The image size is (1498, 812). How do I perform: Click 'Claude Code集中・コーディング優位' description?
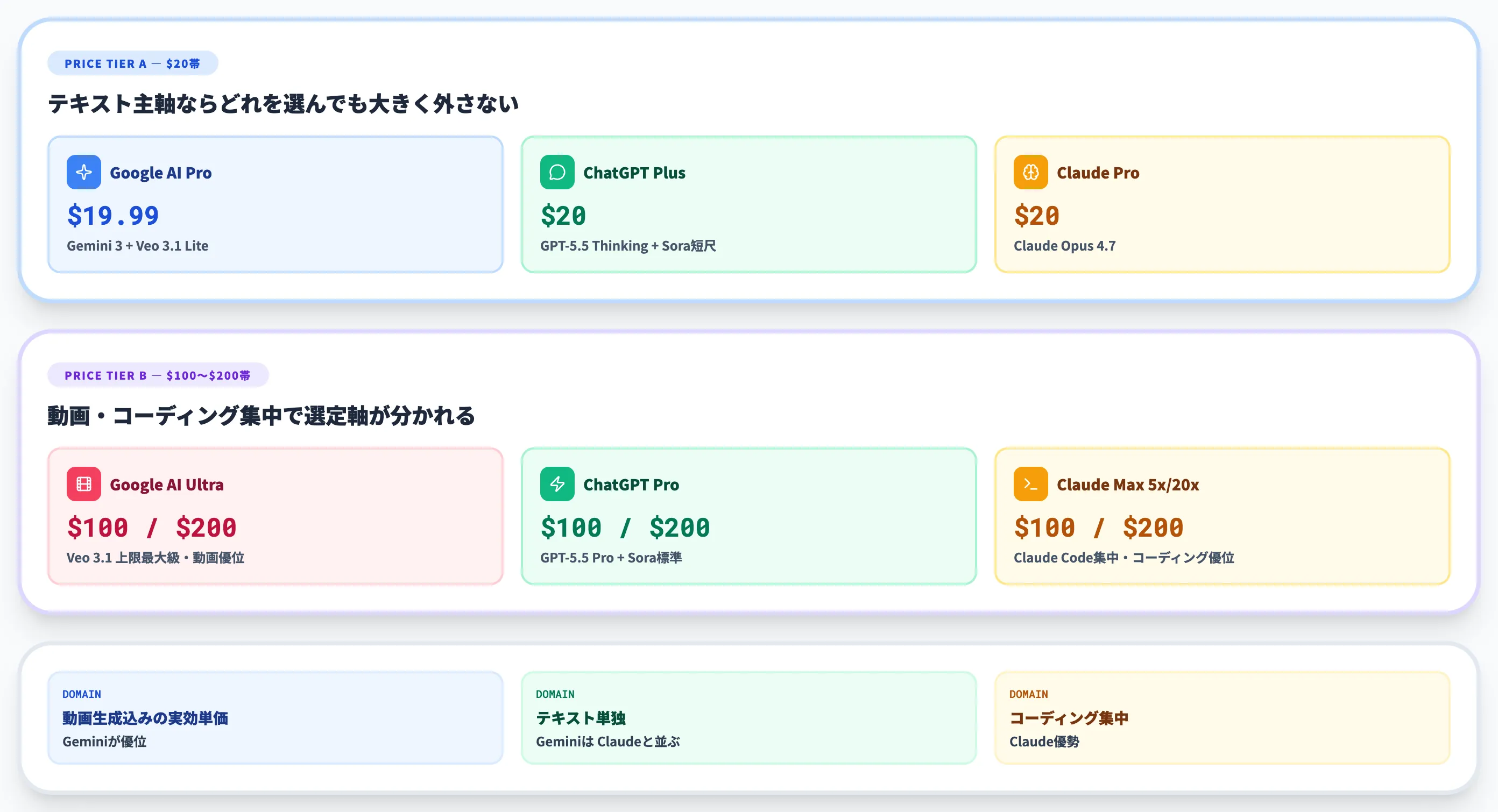click(x=1123, y=558)
